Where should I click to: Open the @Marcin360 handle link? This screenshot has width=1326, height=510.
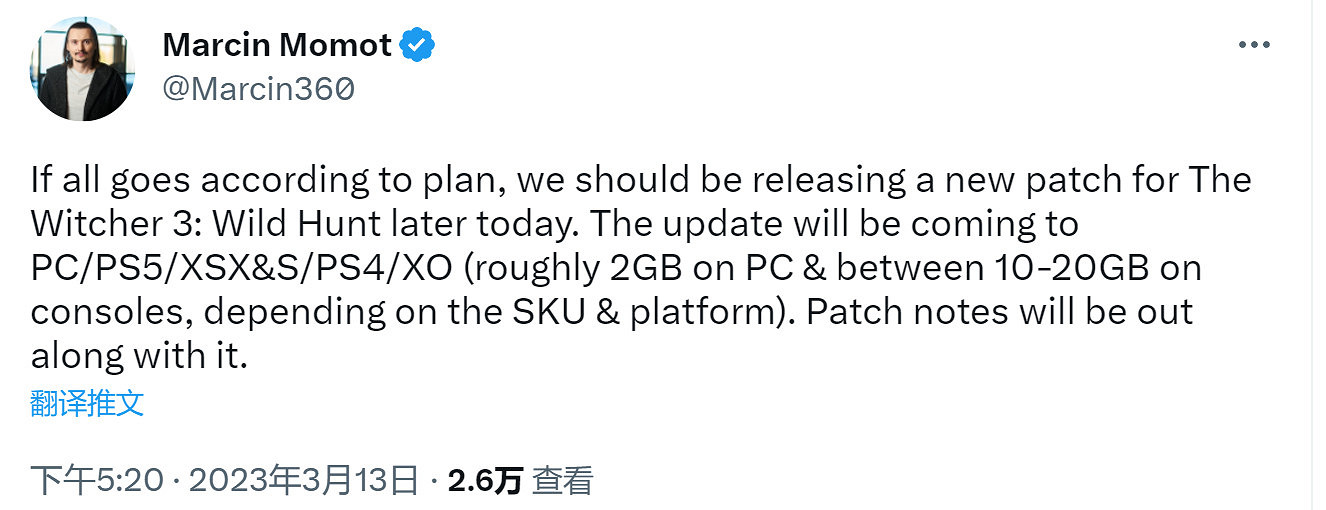tap(257, 89)
